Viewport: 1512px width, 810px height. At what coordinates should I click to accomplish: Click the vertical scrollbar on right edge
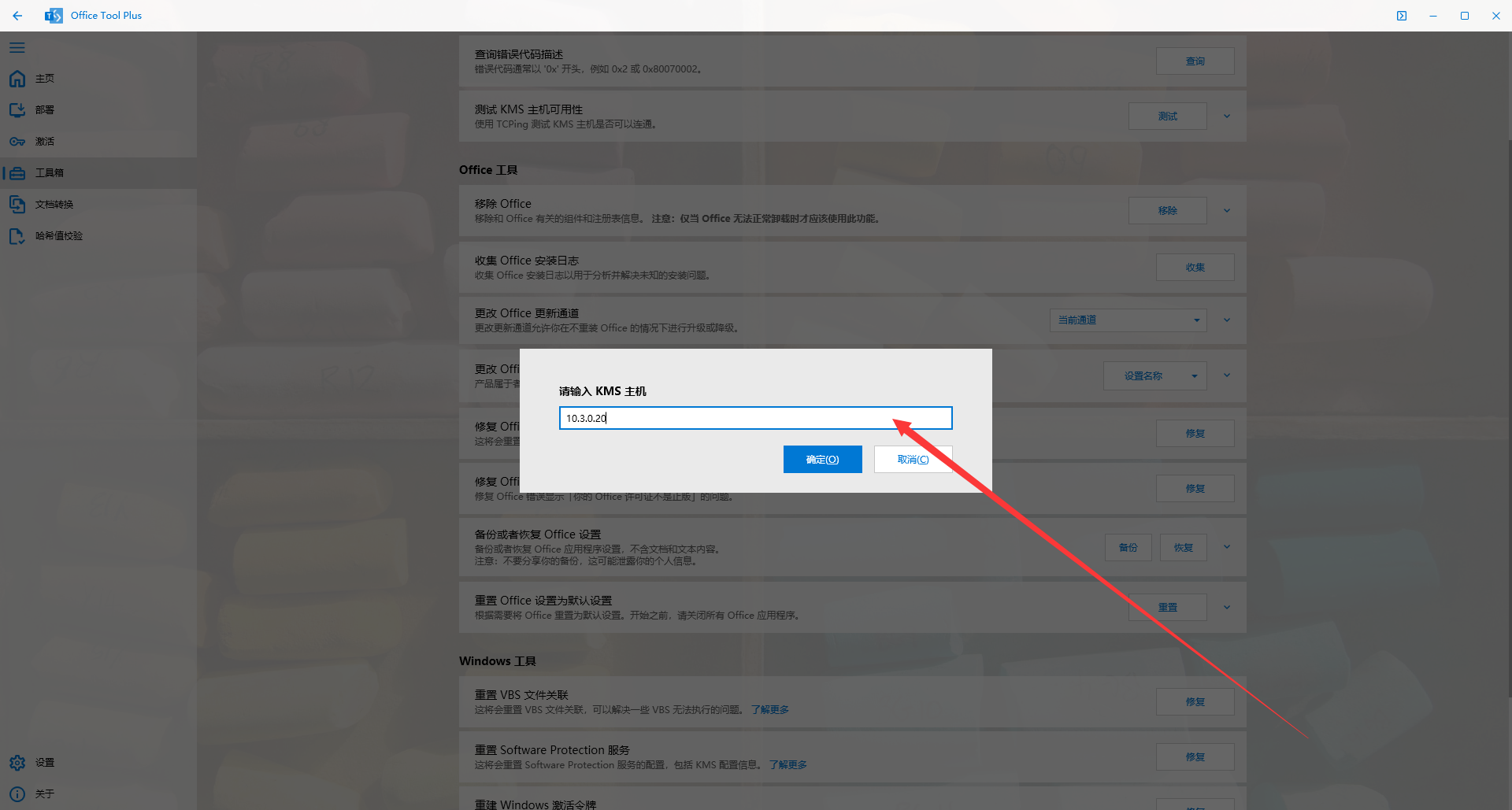point(1509,417)
